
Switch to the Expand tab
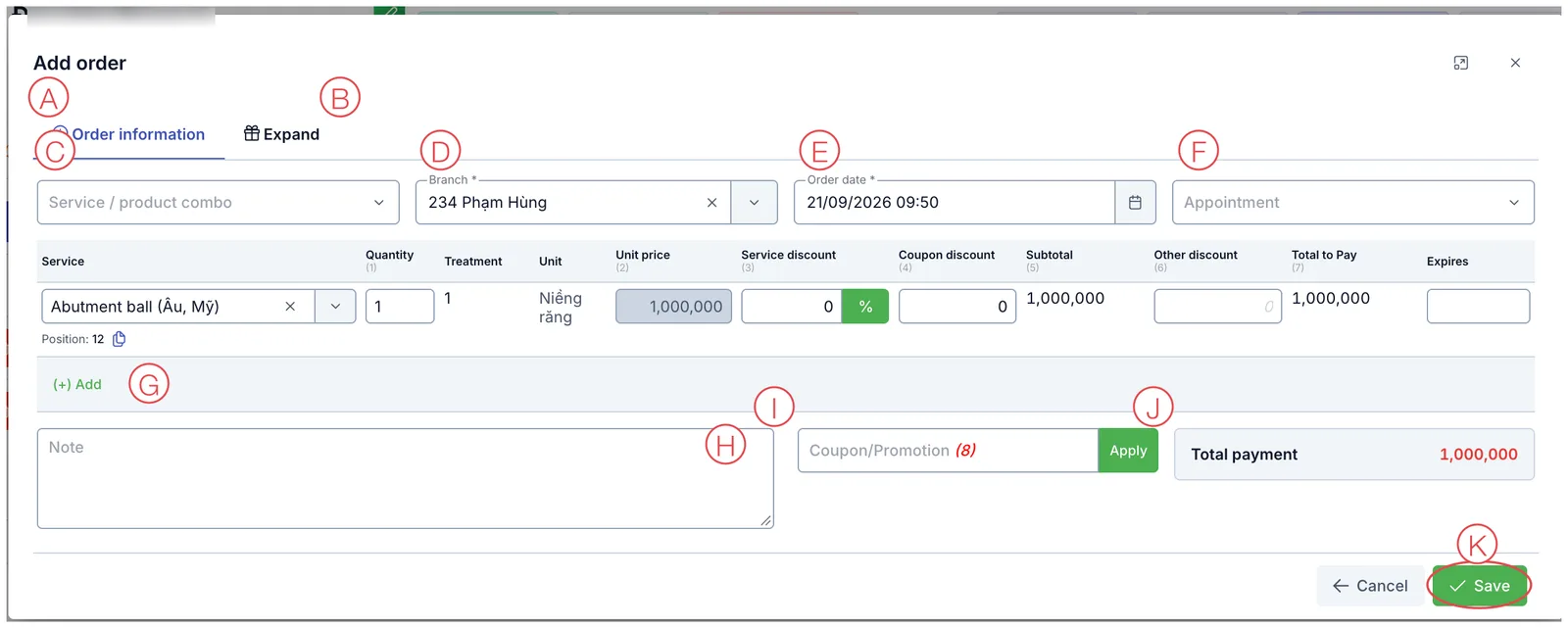[x=282, y=134]
